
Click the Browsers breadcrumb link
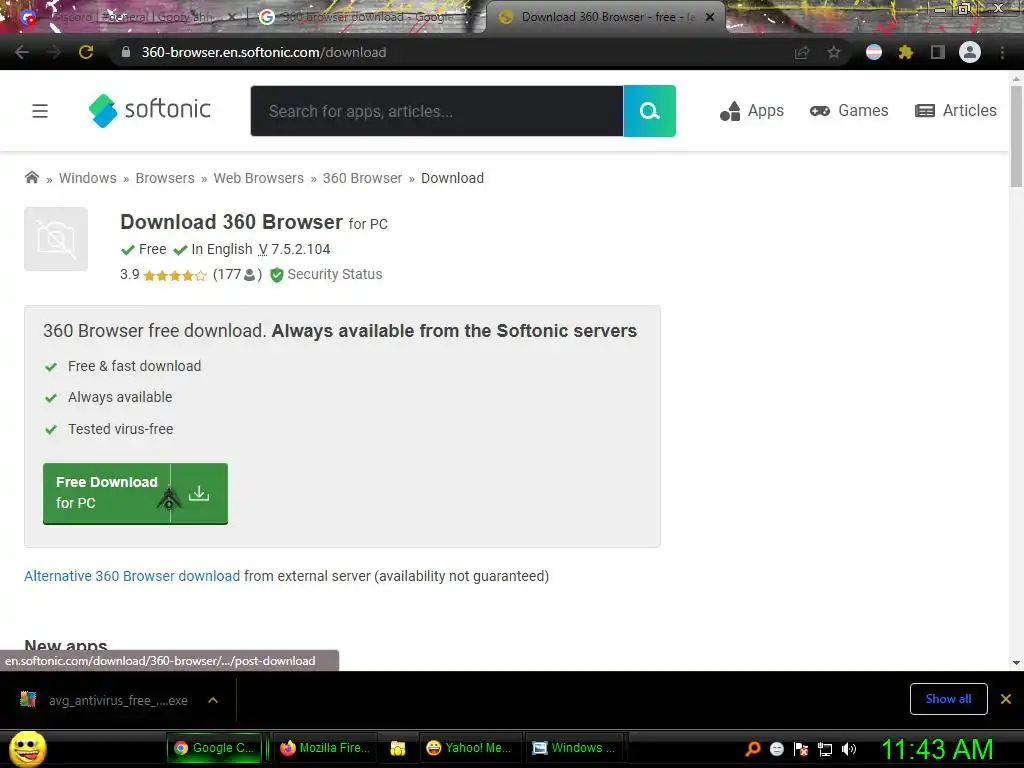coord(165,178)
